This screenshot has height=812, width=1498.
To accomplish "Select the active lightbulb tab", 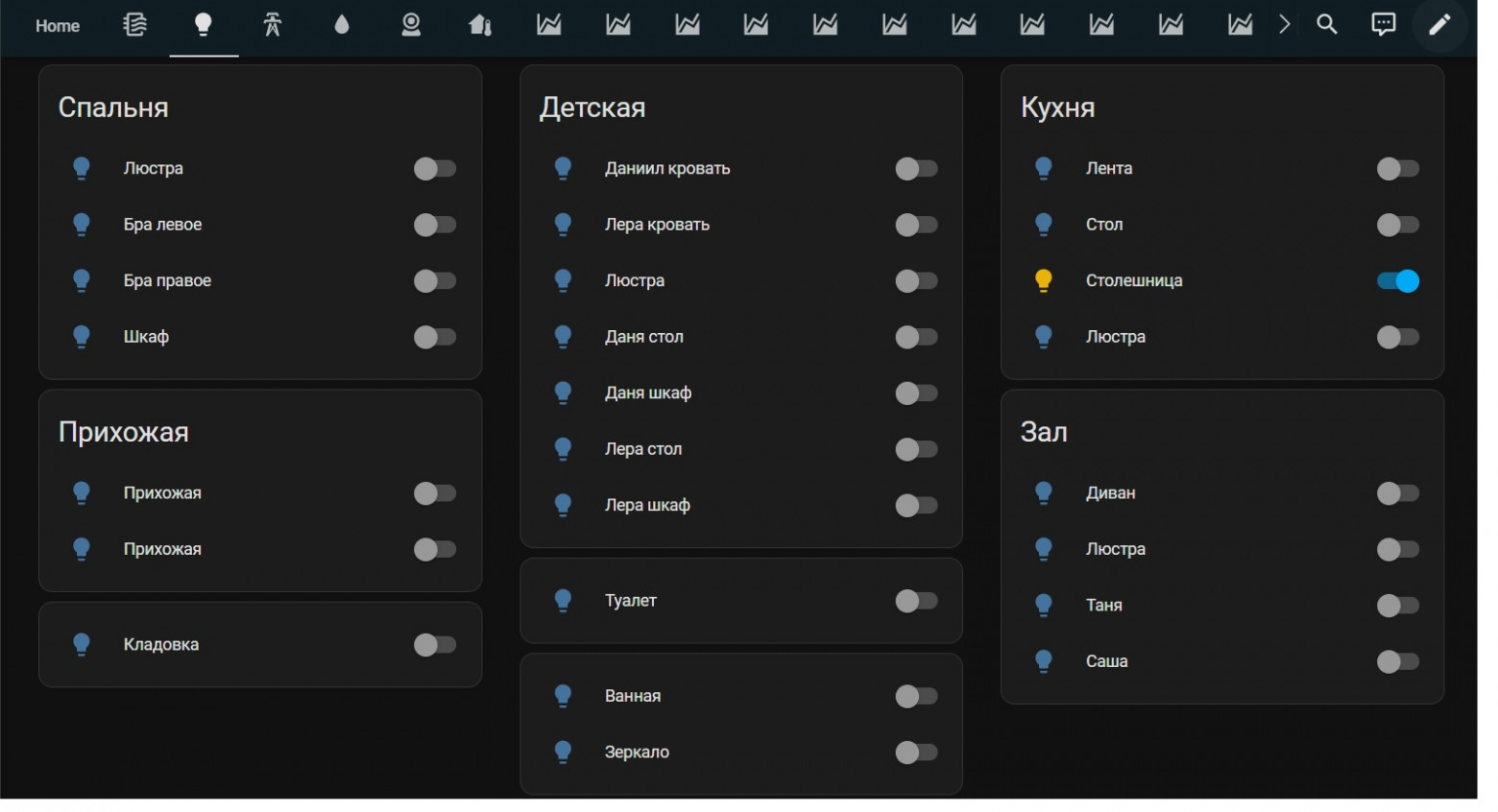I will (204, 25).
